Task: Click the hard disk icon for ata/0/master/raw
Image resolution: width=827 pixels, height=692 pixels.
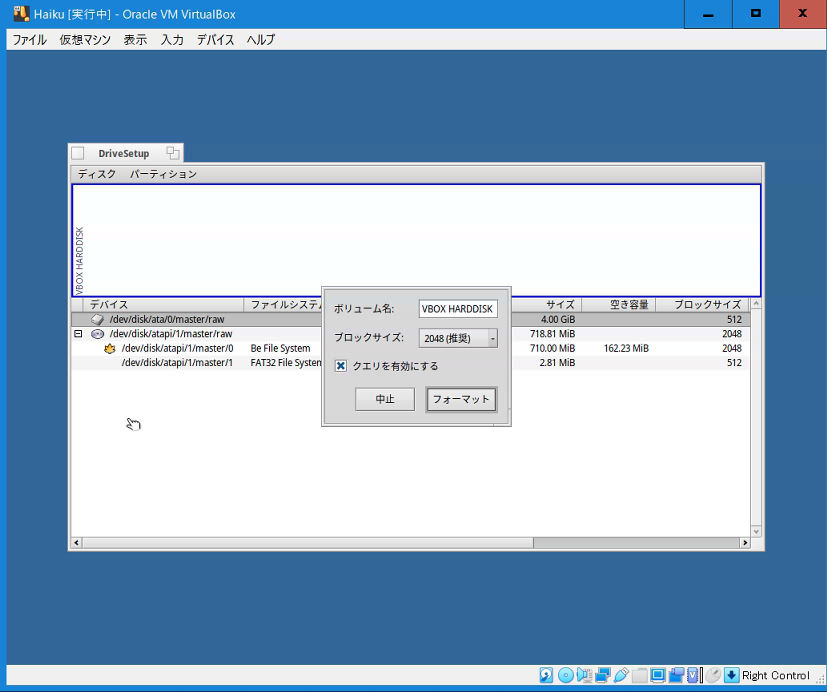Action: 97,319
